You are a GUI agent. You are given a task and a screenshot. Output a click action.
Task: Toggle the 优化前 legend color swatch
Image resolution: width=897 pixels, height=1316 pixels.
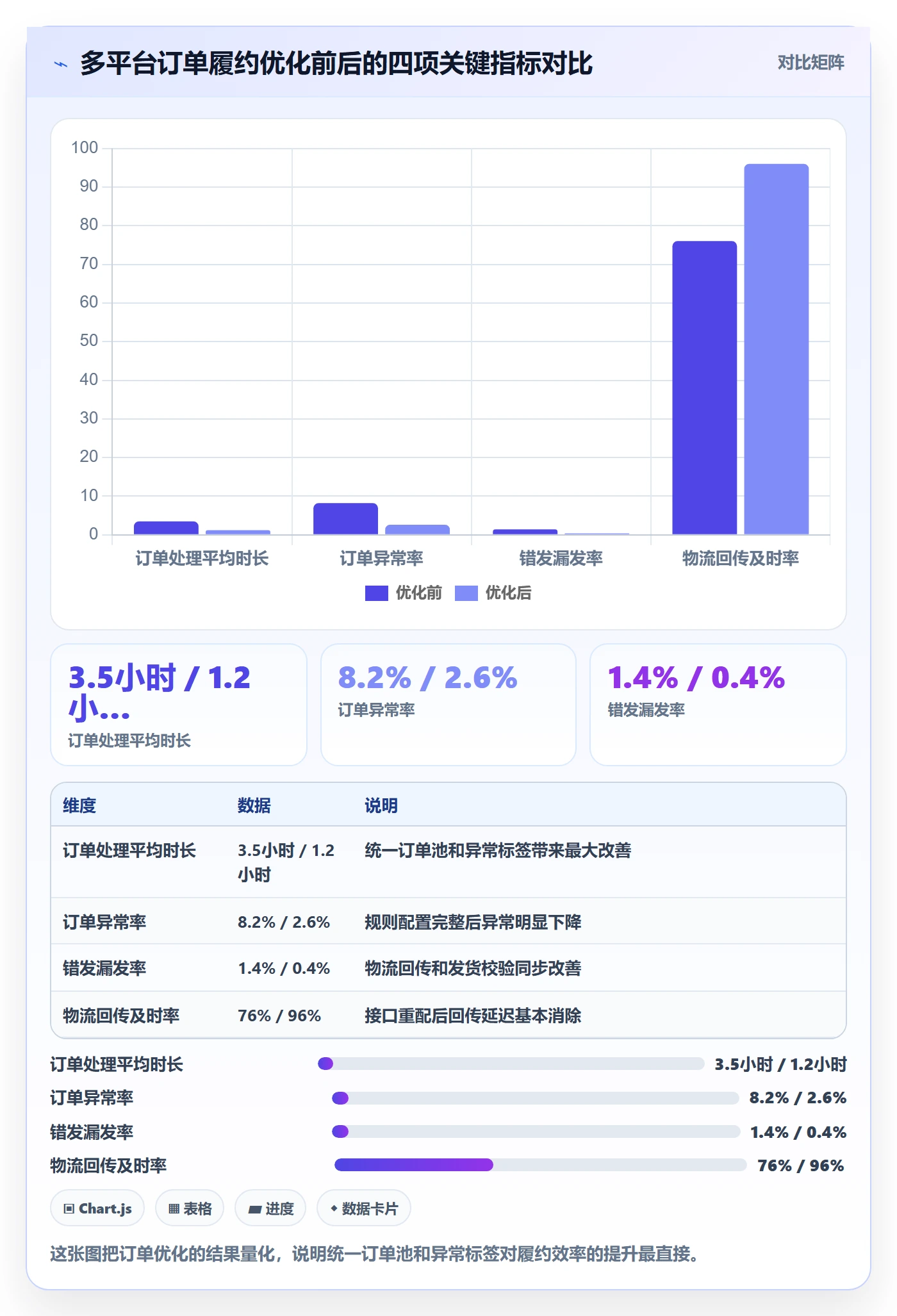[x=377, y=593]
